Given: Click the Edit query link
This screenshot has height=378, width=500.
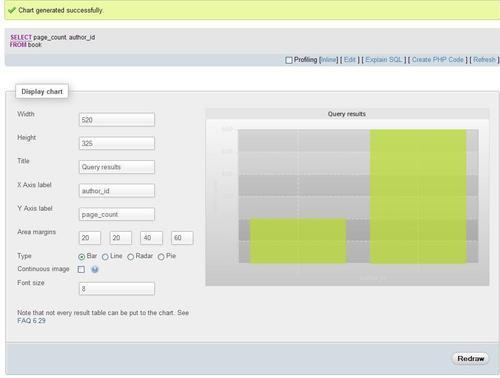Looking at the screenshot, I should tap(350, 60).
